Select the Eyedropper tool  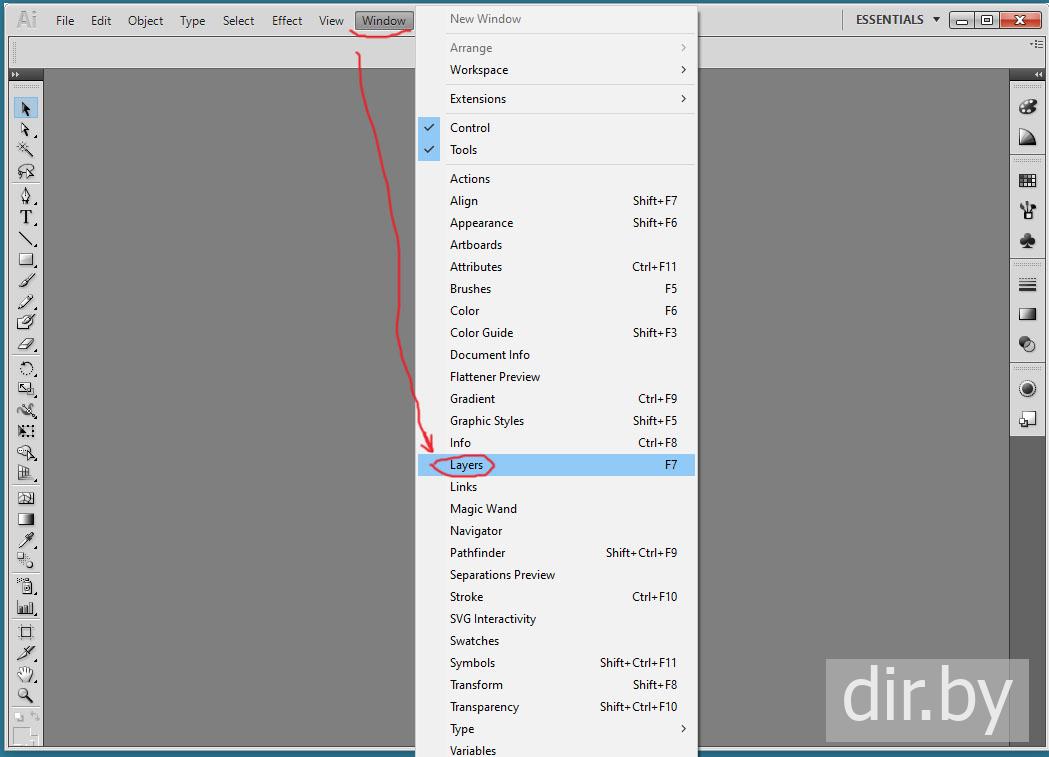[26, 540]
